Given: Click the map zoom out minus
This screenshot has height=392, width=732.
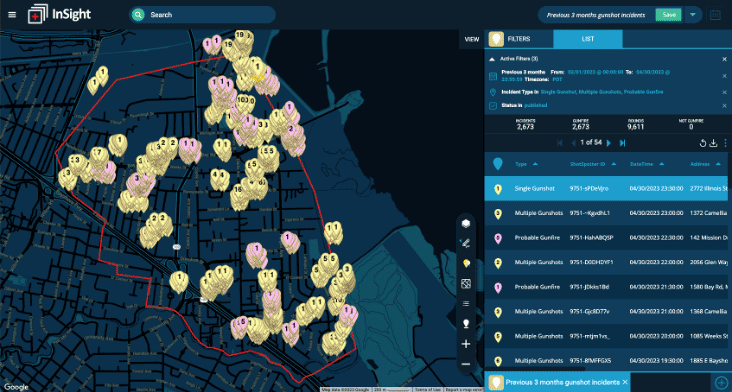Looking at the screenshot, I should click(x=465, y=364).
